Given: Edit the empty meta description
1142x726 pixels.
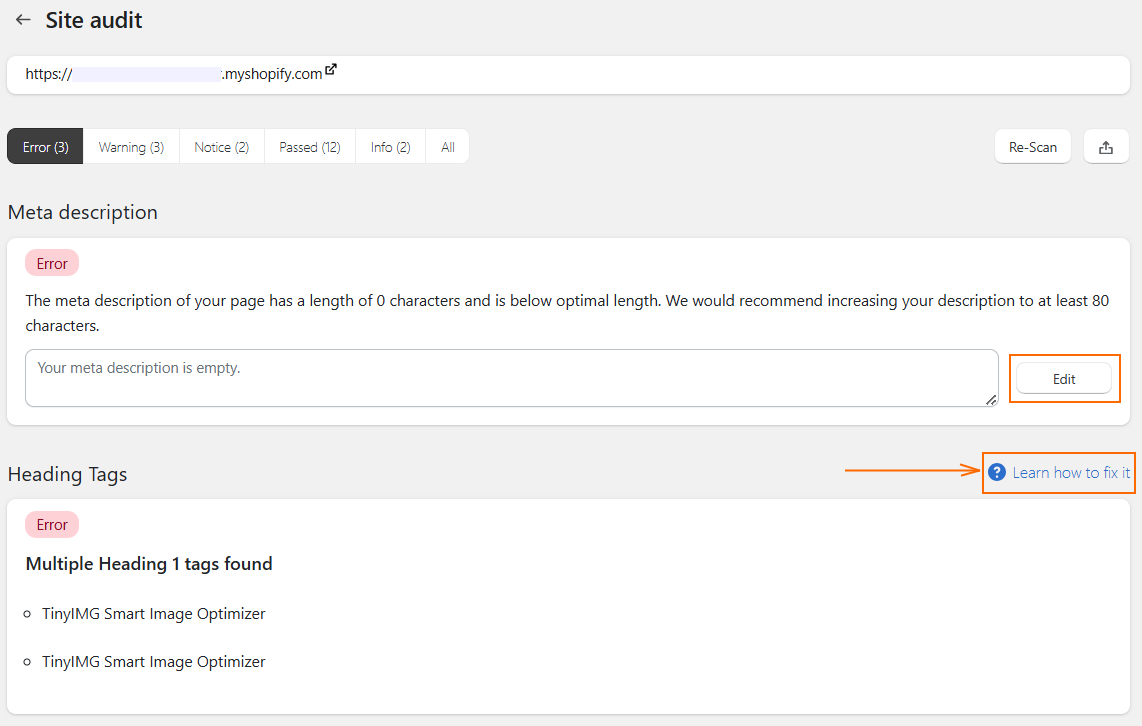Looking at the screenshot, I should 1064,378.
